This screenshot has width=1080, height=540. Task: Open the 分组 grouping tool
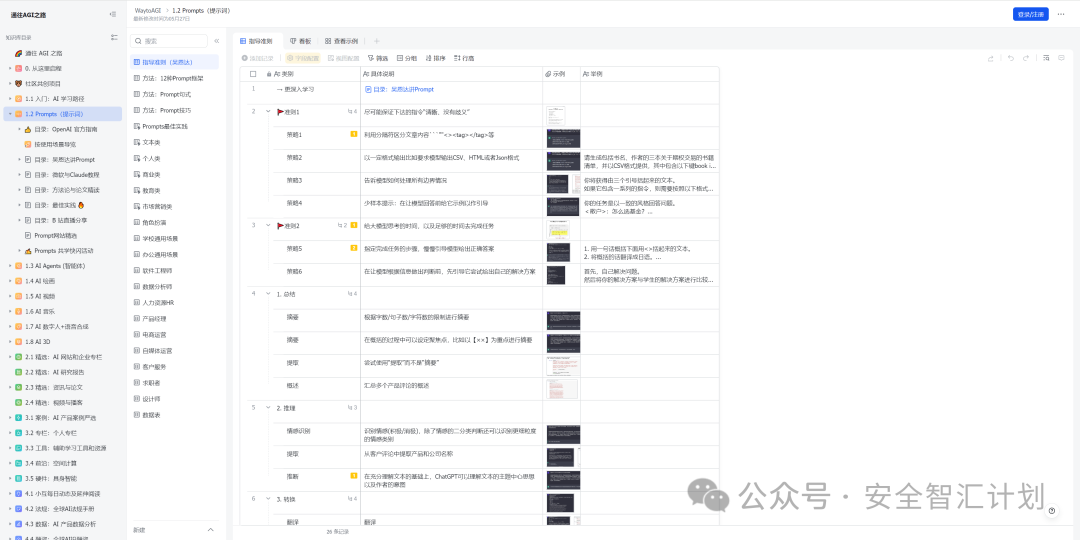pos(407,59)
